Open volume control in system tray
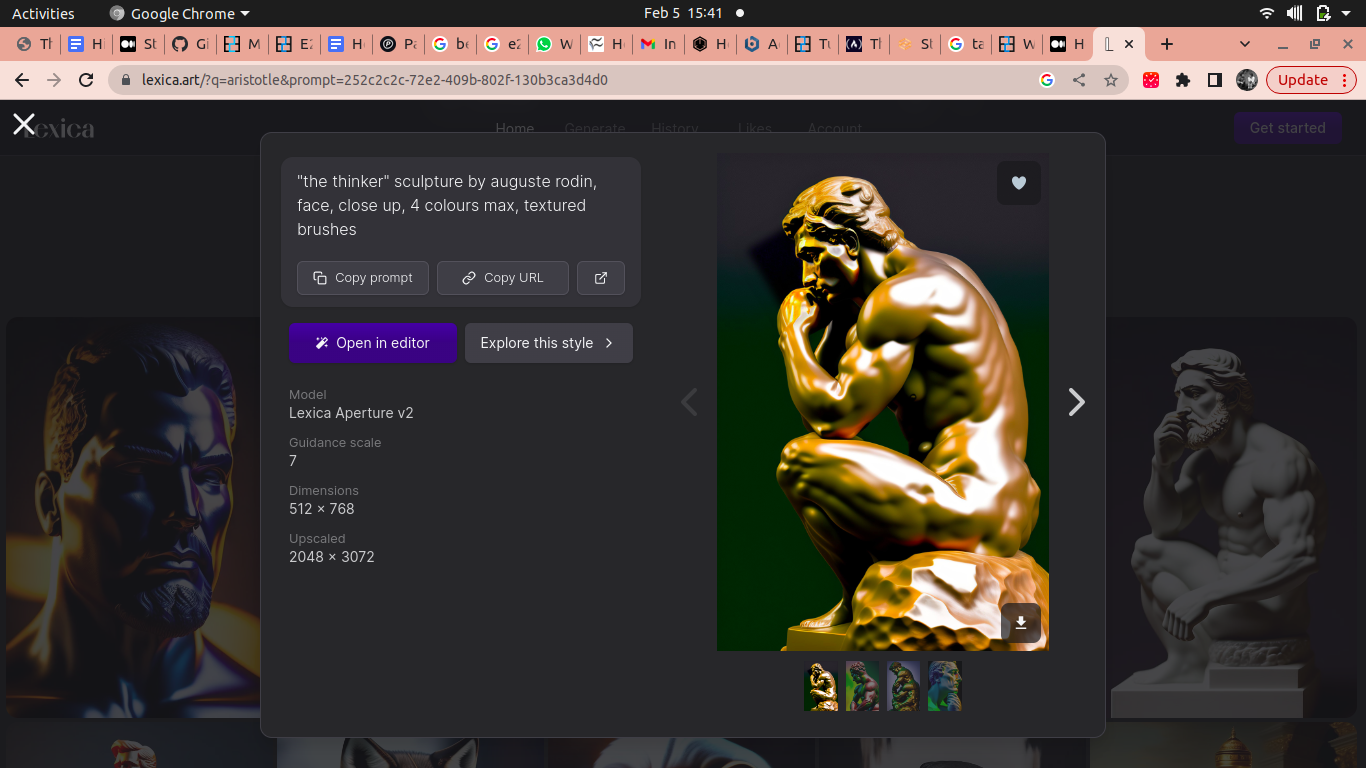The image size is (1366, 768). tap(1295, 13)
